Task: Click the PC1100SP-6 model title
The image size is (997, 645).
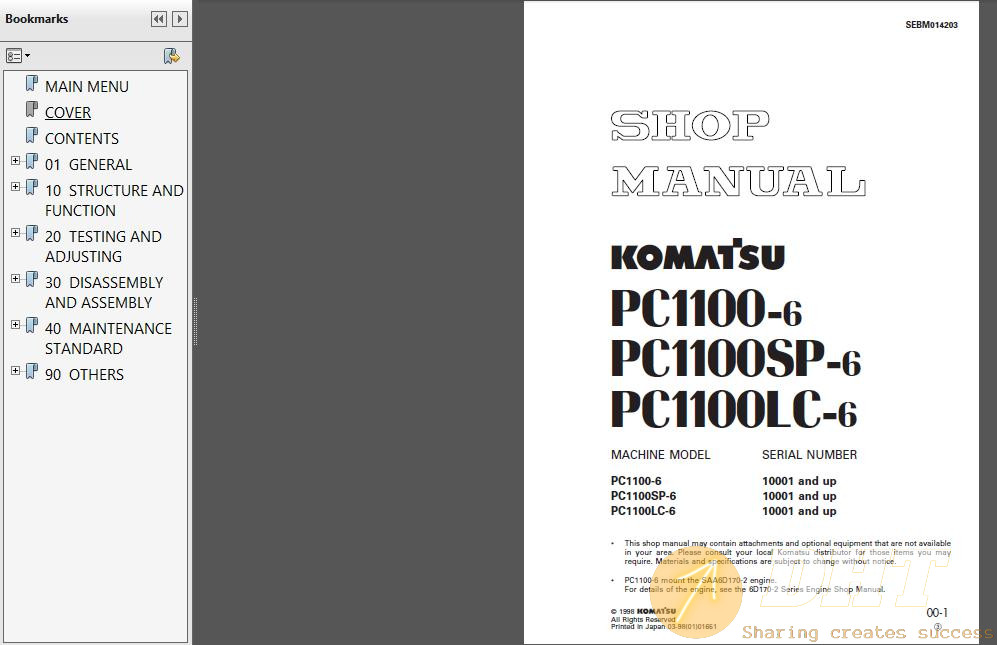Action: [736, 358]
